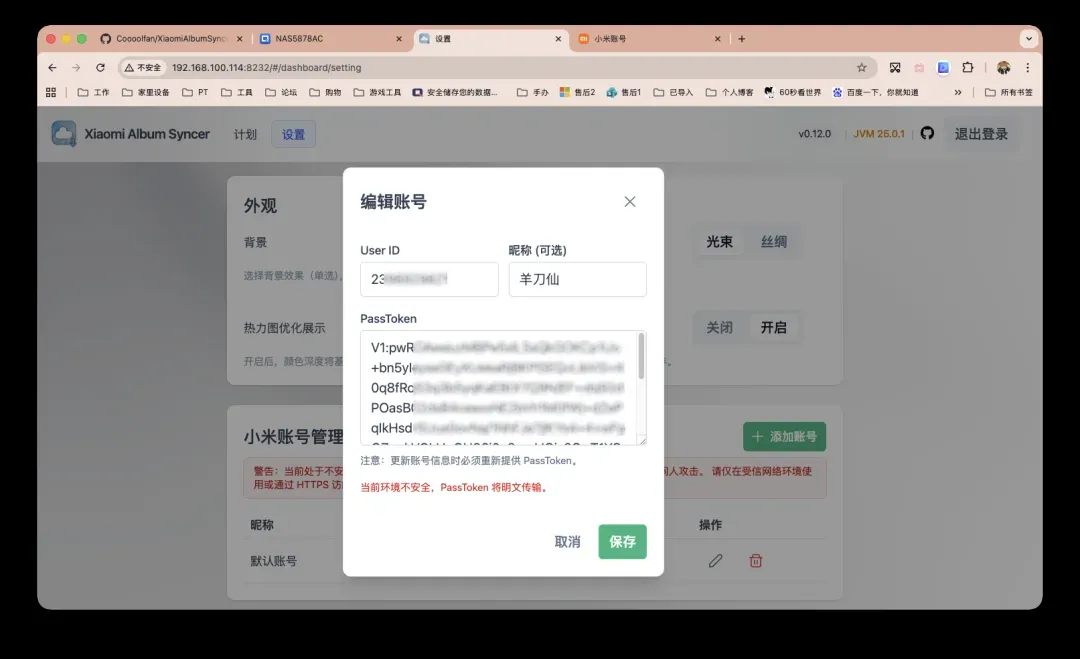The width and height of the screenshot is (1080, 659).
Task: Expand the tab search dropdown arrow
Action: pyautogui.click(x=1027, y=39)
